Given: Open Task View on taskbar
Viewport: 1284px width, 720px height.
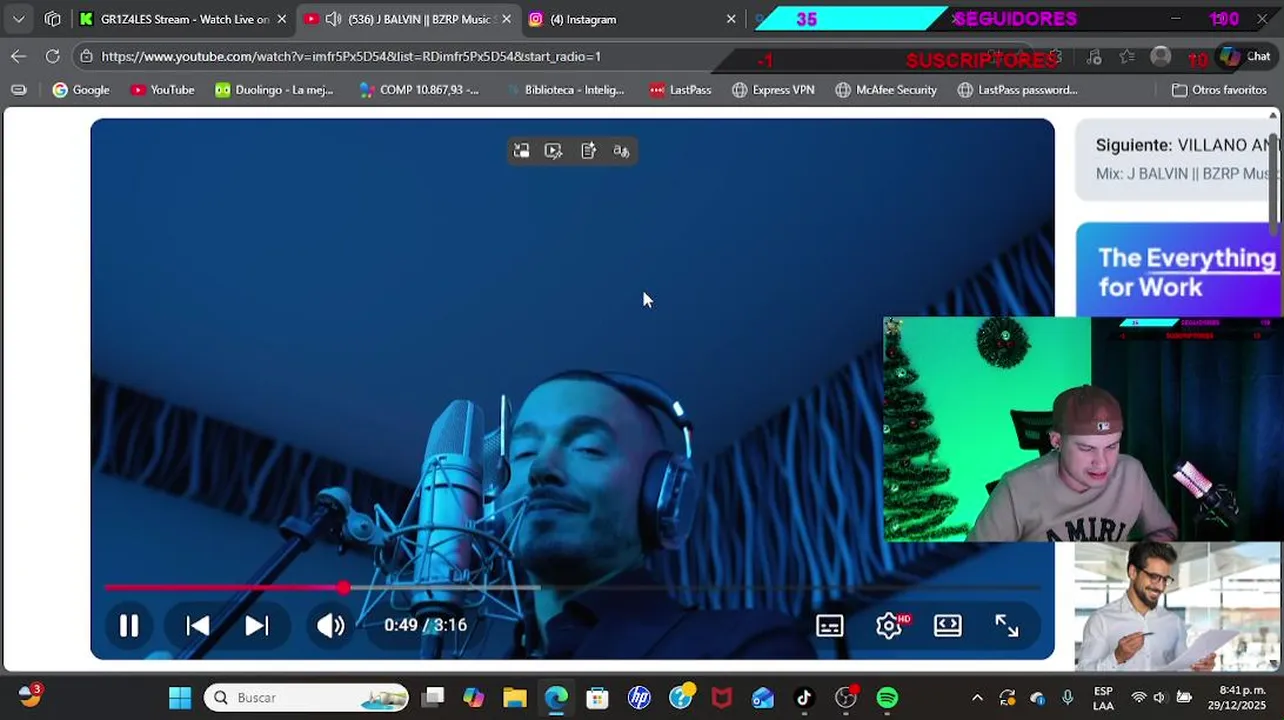Looking at the screenshot, I should click(433, 698).
